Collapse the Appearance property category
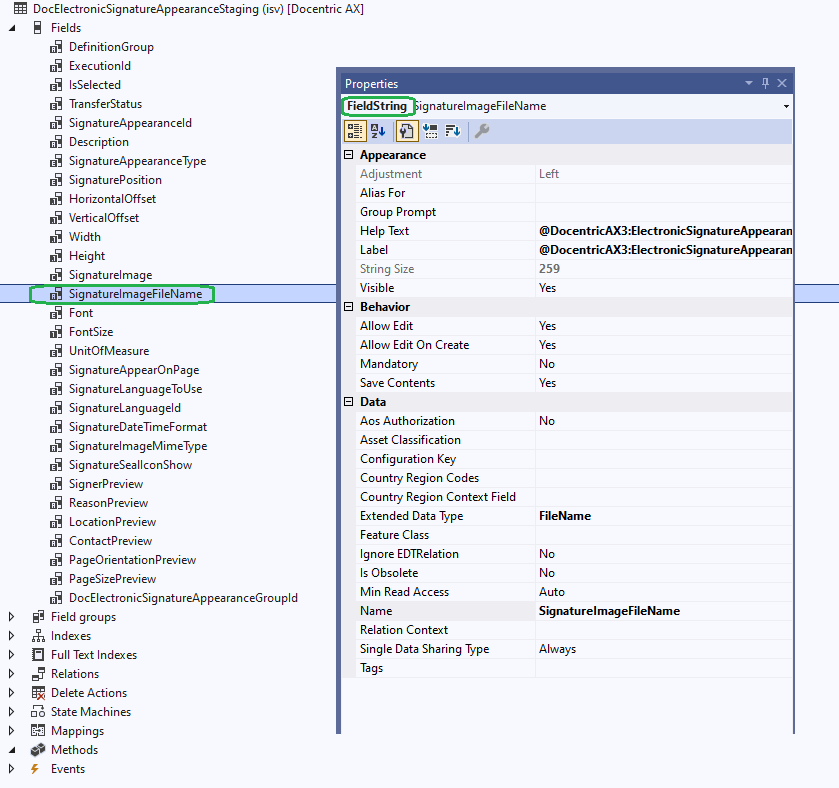The image size is (839, 788). click(x=349, y=155)
